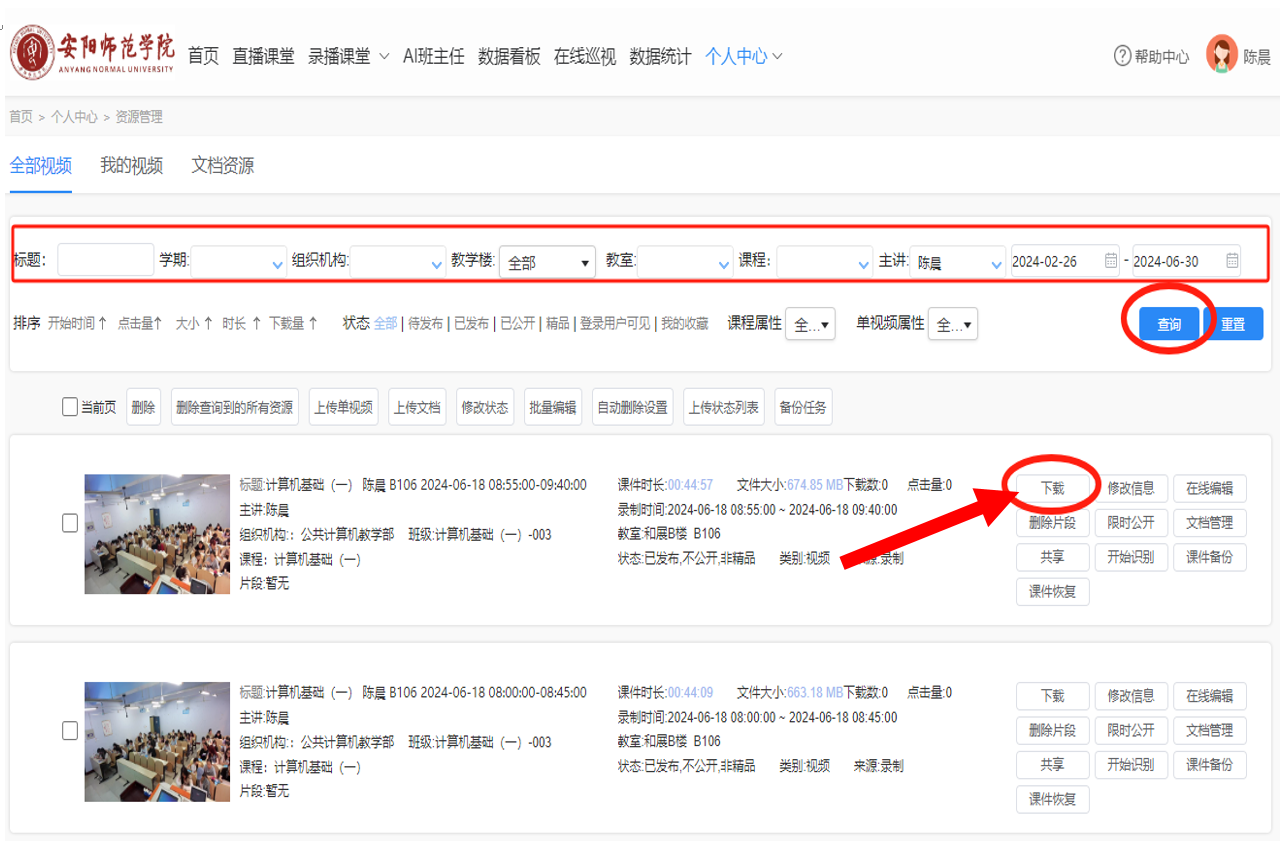Viewport: 1281px width, 842px height.
Task: Select checkbox for the 08:00 video
Action: tap(70, 731)
